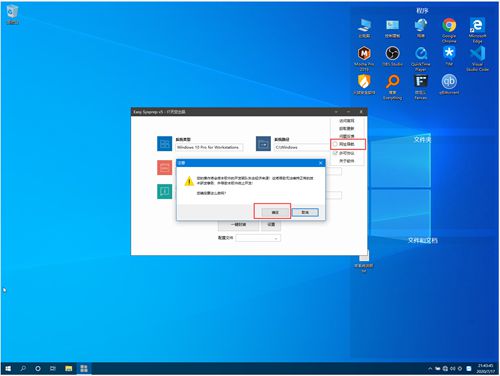Click the small settings button beside one-key button
Viewport: 500px width, 376px height.
(271, 225)
